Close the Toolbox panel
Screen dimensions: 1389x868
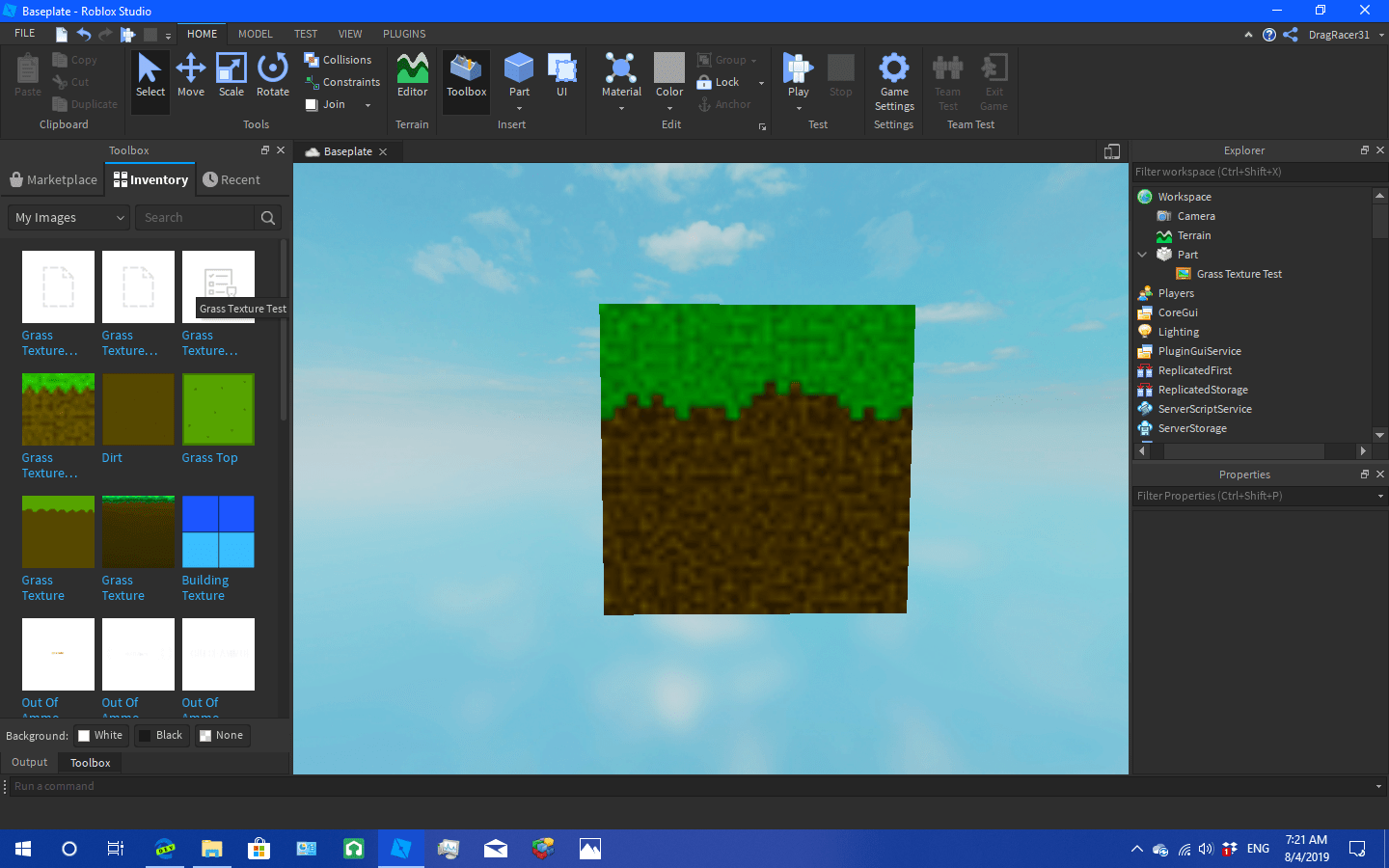coord(281,150)
